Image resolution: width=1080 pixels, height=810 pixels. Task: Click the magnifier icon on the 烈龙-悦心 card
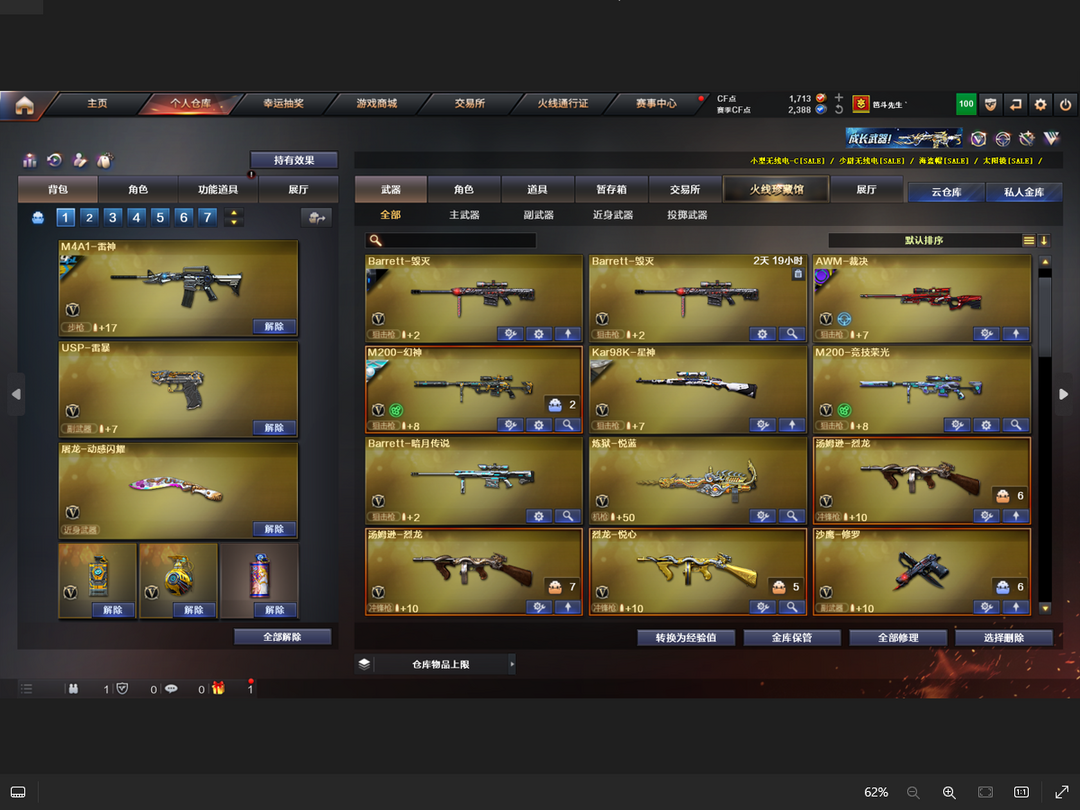tap(792, 607)
